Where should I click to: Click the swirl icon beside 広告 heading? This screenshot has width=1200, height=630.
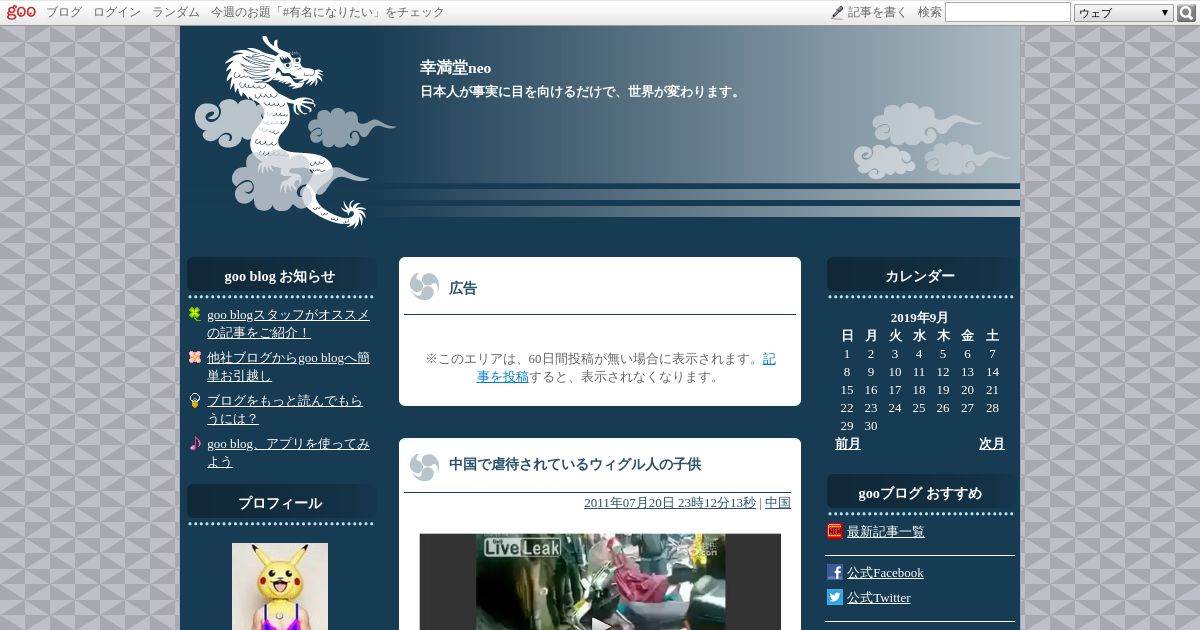coord(424,287)
